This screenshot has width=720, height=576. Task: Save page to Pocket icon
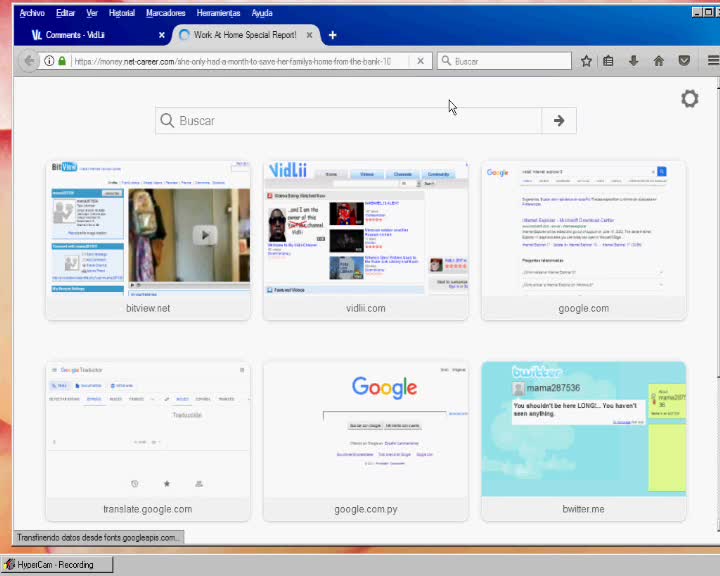click(x=684, y=61)
